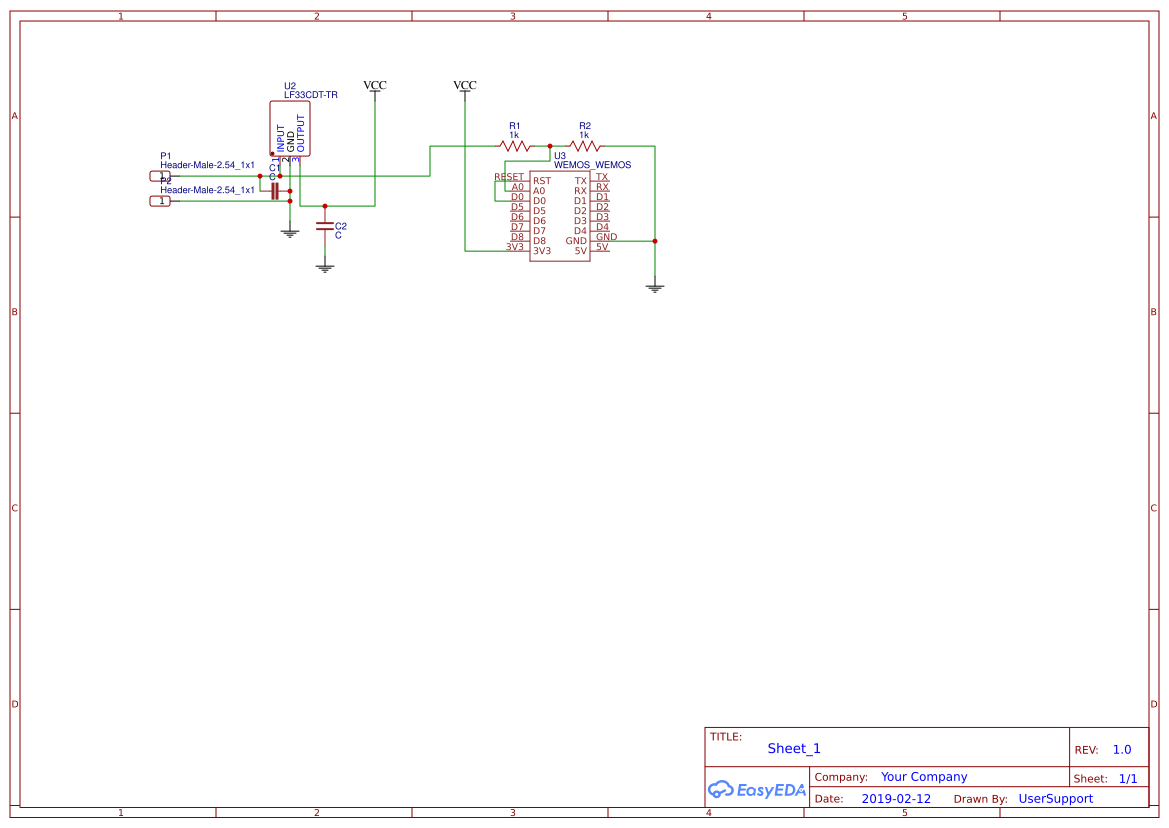Select the REV 1.0 value
Viewport: 1169px width, 828px height.
click(x=1122, y=750)
